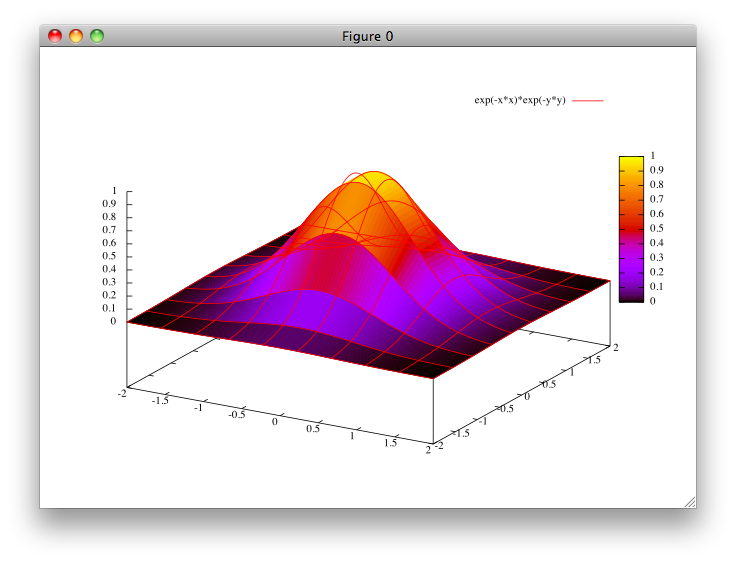Grab the window resize grip corner
The image size is (736, 563).
coord(689,502)
